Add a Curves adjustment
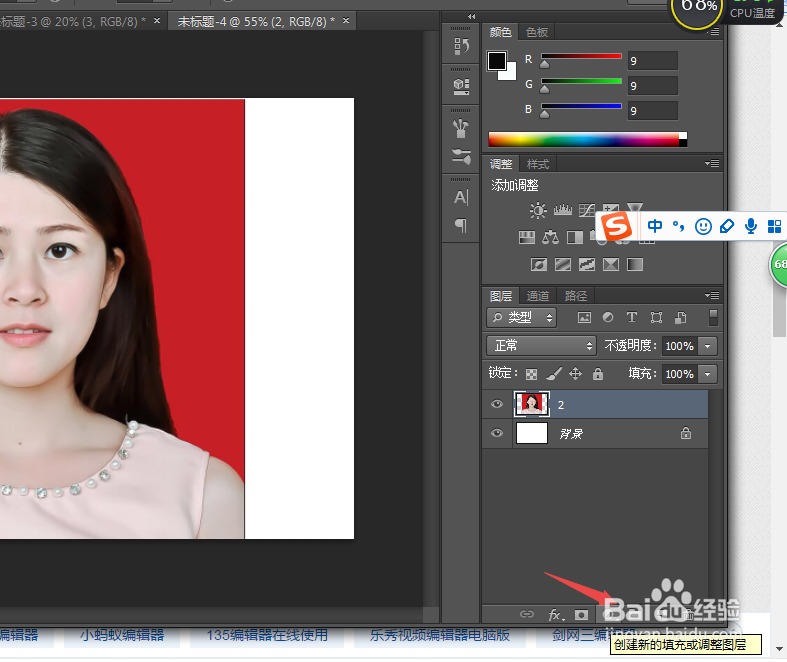This screenshot has height=662, width=787. (586, 210)
